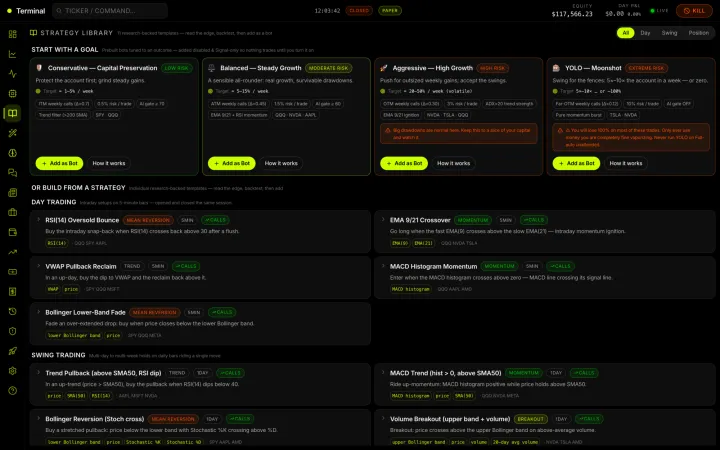This screenshot has height=450, width=720.
Task: Open the line chart icon in sidebar
Action: pos(12,54)
